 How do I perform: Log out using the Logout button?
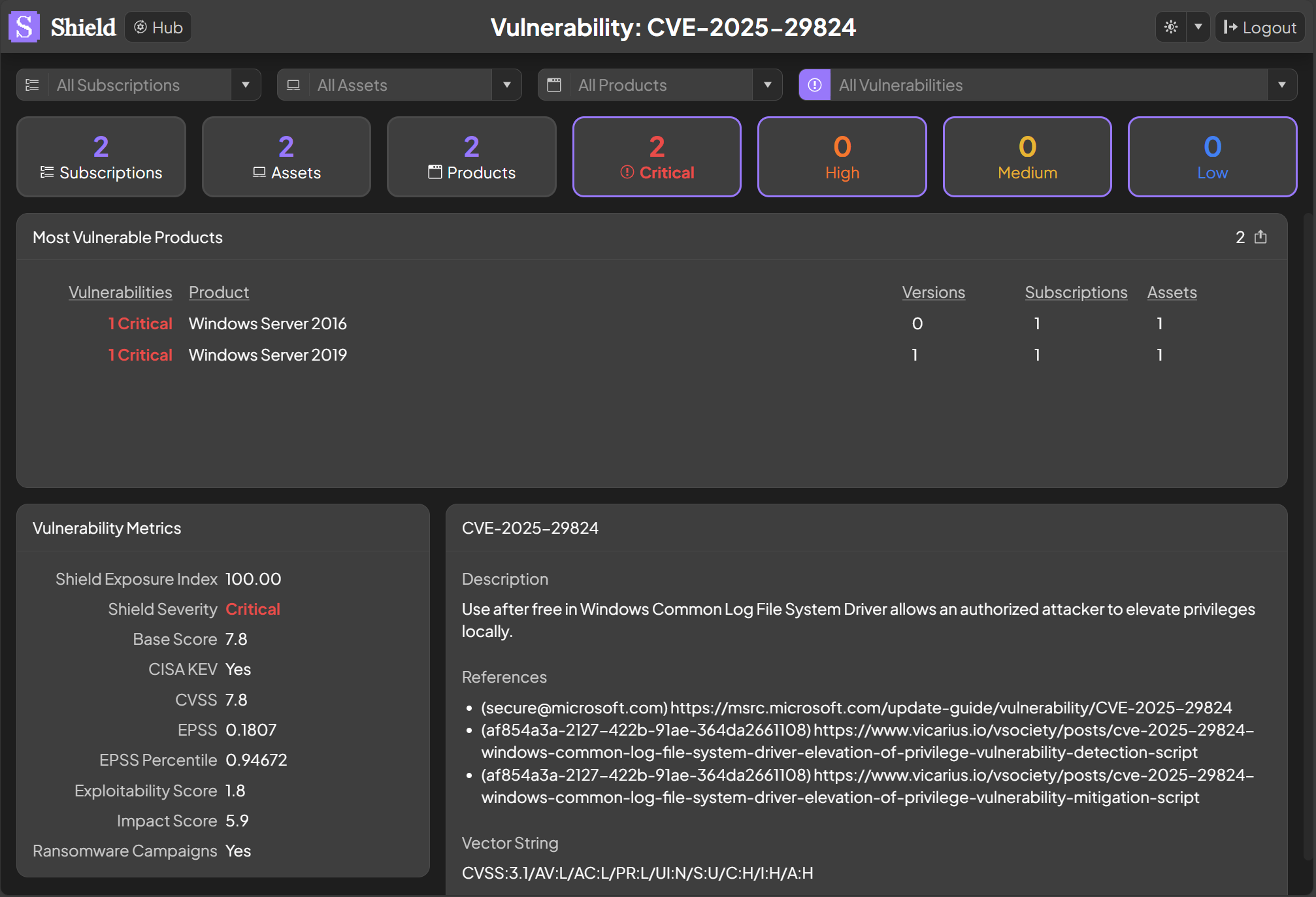point(1260,27)
